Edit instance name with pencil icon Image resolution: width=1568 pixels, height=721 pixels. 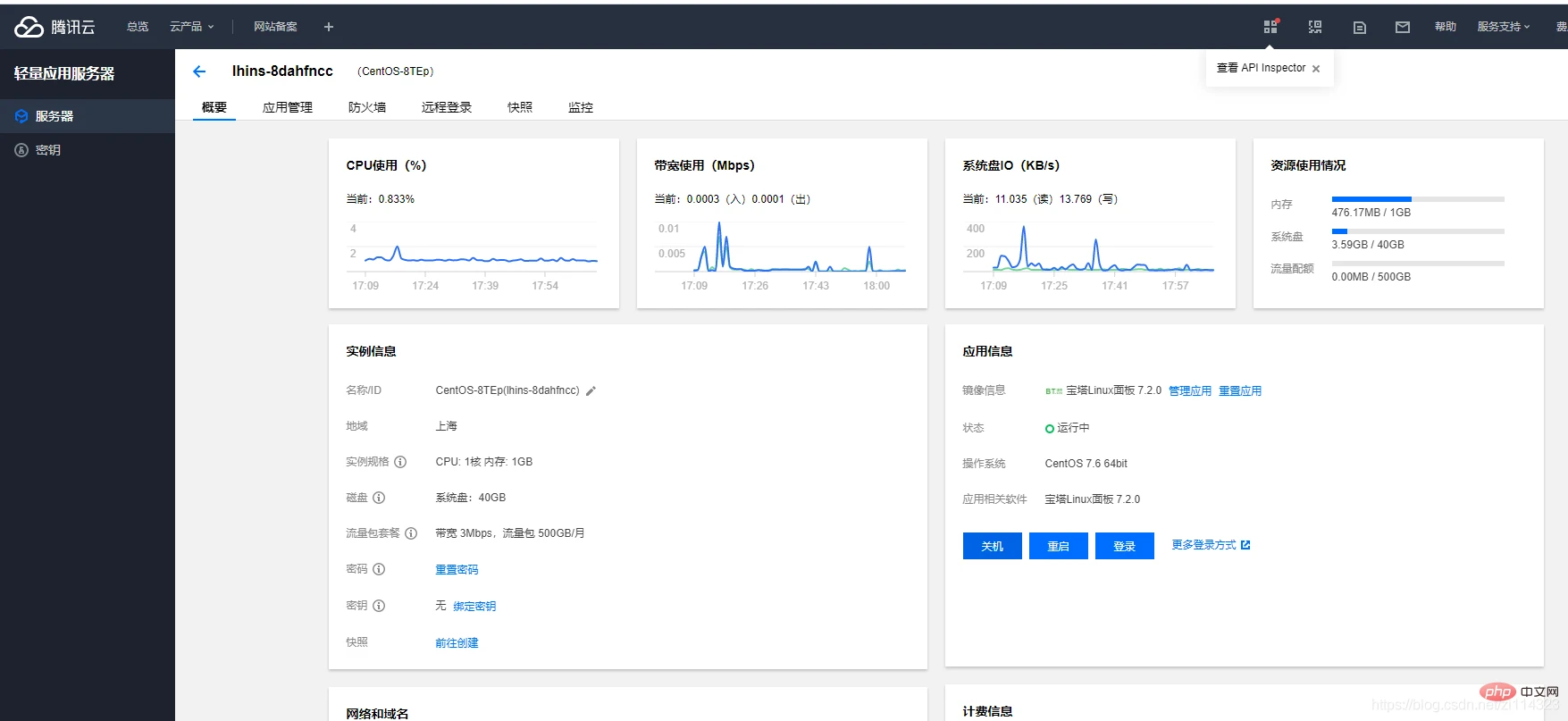(591, 390)
